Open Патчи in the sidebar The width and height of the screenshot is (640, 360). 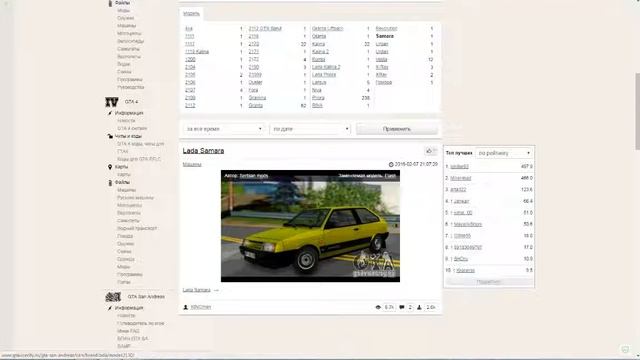coord(124,282)
